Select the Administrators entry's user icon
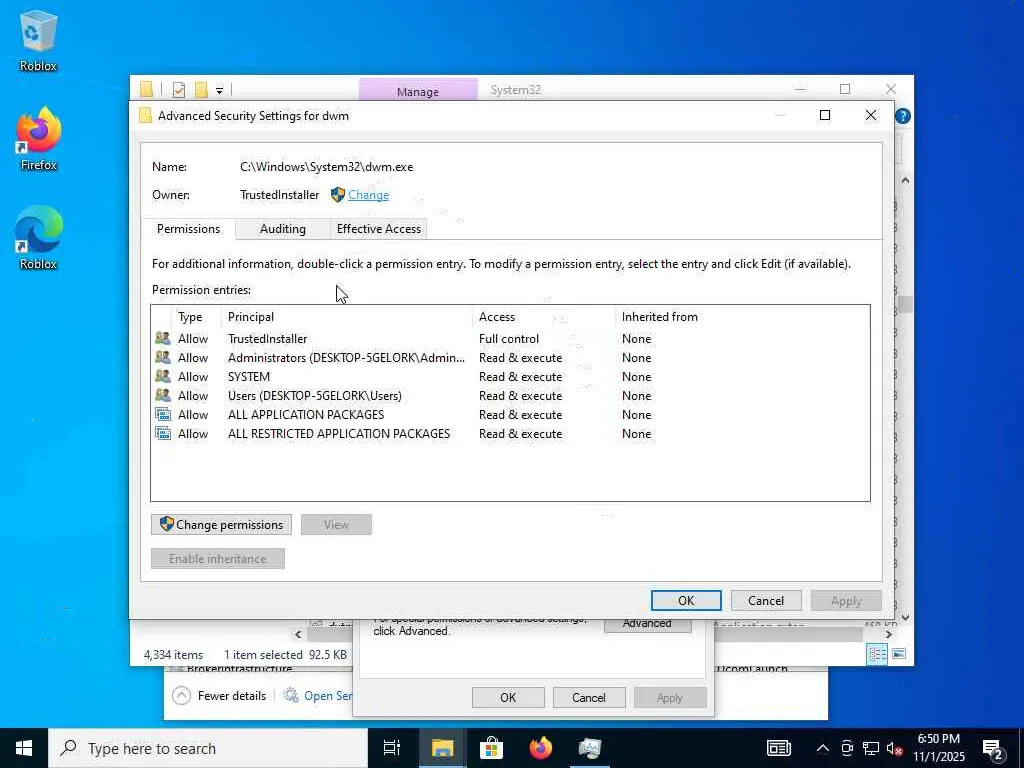 tap(163, 357)
